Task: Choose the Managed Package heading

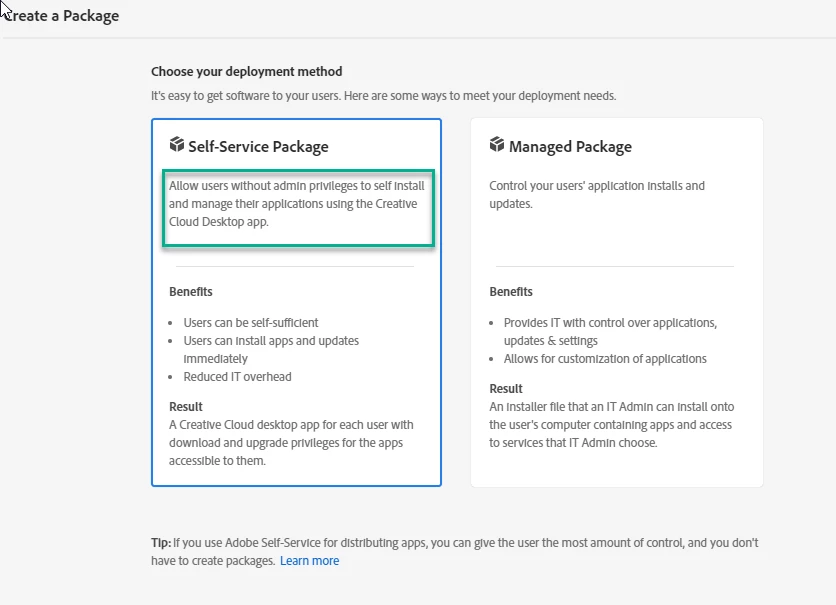Action: pos(570,147)
